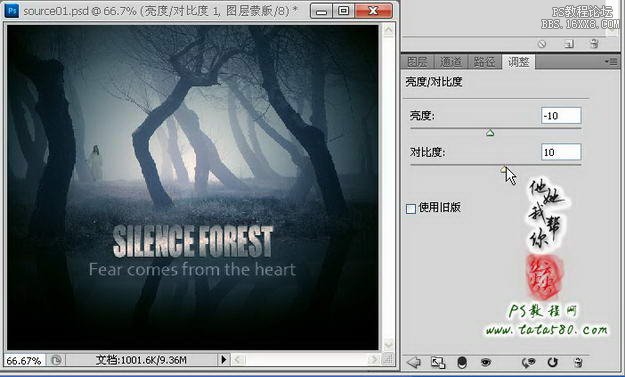Click the circle-slash icon in upper panel
Screen dimensions: 625x377
point(542,44)
